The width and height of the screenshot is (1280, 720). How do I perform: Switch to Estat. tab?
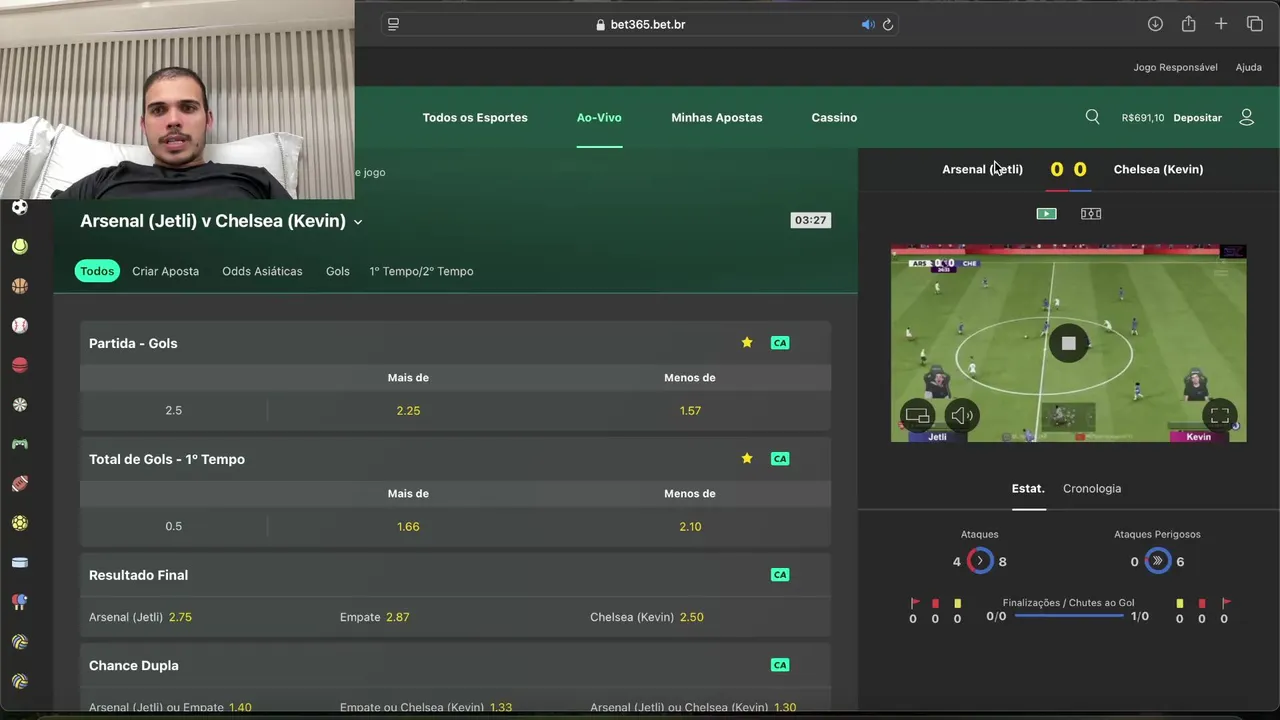[x=1028, y=488]
